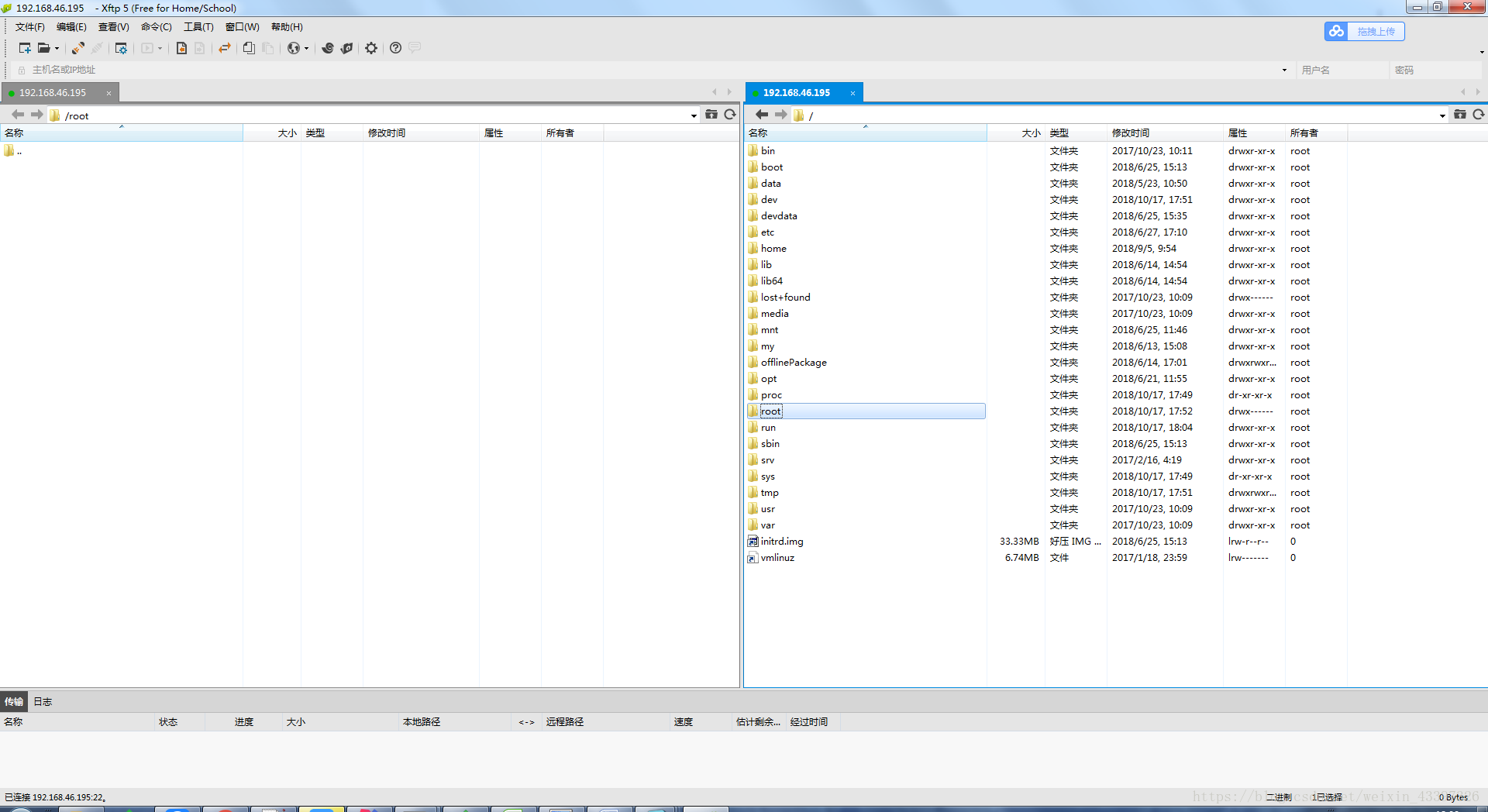Click the new folder icon in left pane
The image size is (1488, 812).
711,115
